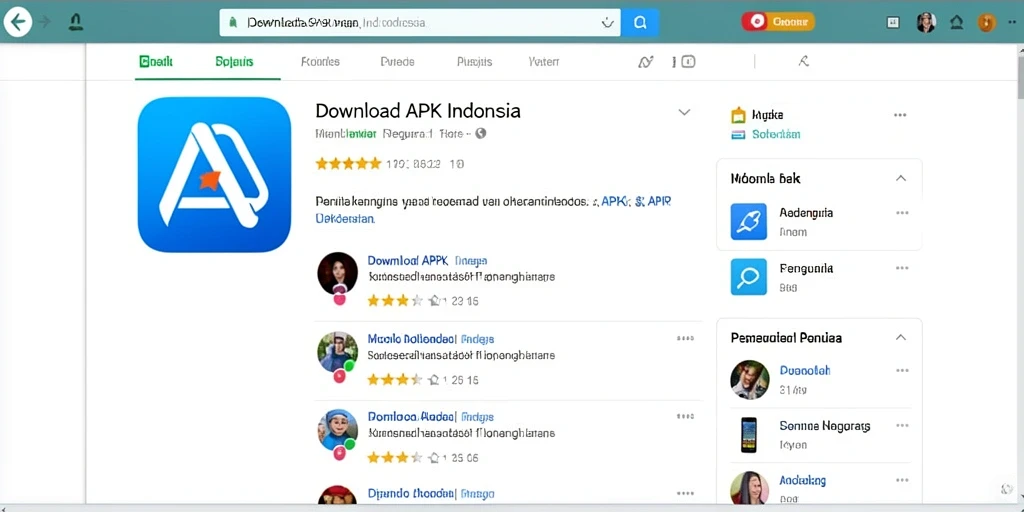Screen dimensions: 1024x512
Task: Open the more options for Macilo Roliondael review
Action: tap(685, 338)
